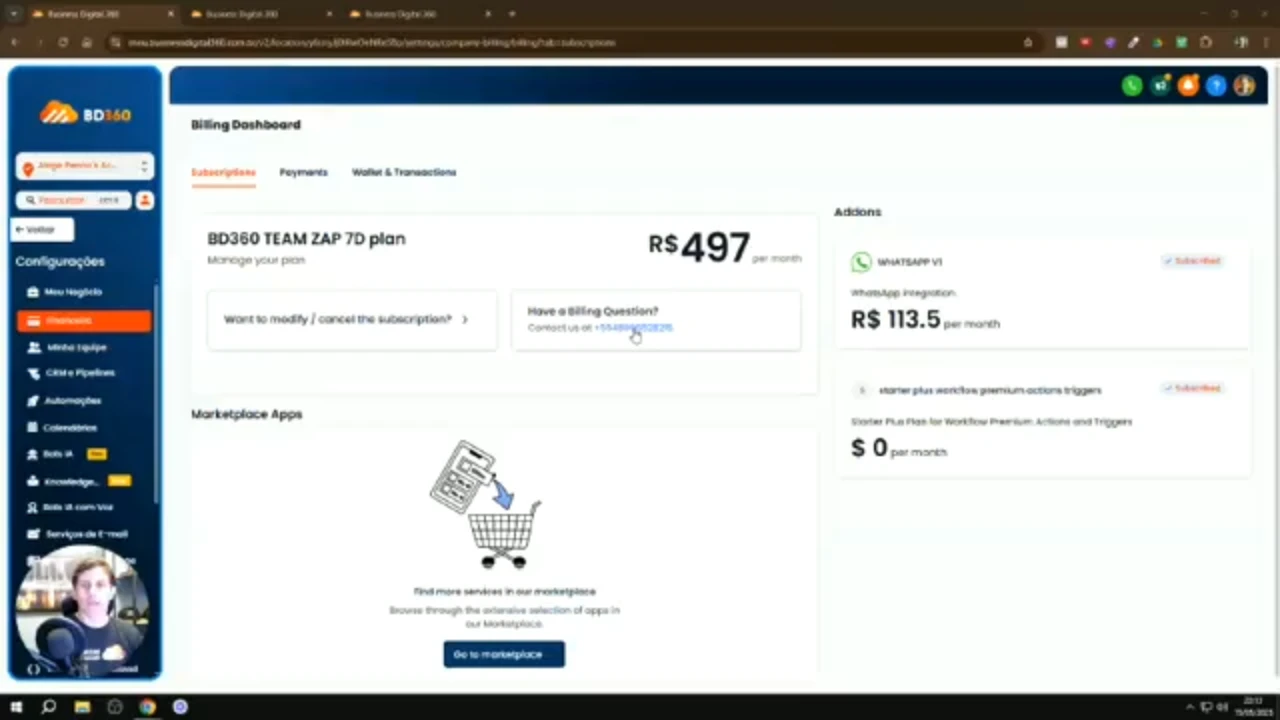Click the taskbar clock and date
Image resolution: width=1280 pixels, height=720 pixels.
coord(1253,707)
